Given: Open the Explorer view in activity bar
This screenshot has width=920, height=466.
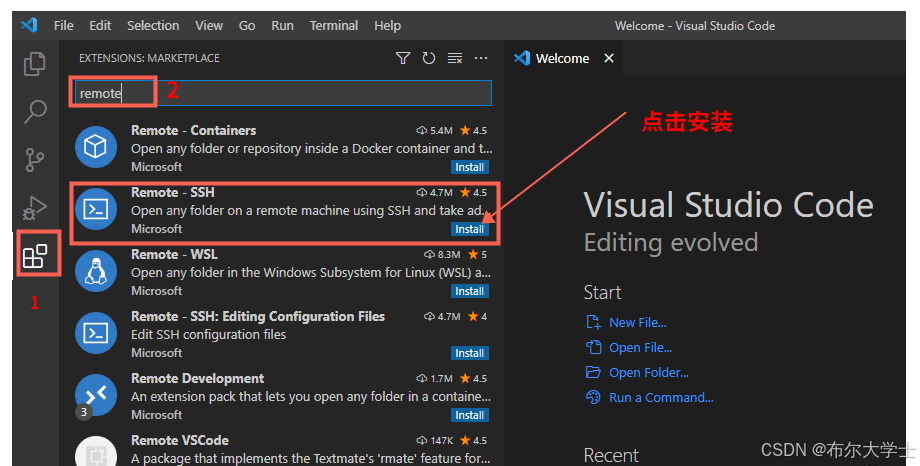Looking at the screenshot, I should coord(35,64).
